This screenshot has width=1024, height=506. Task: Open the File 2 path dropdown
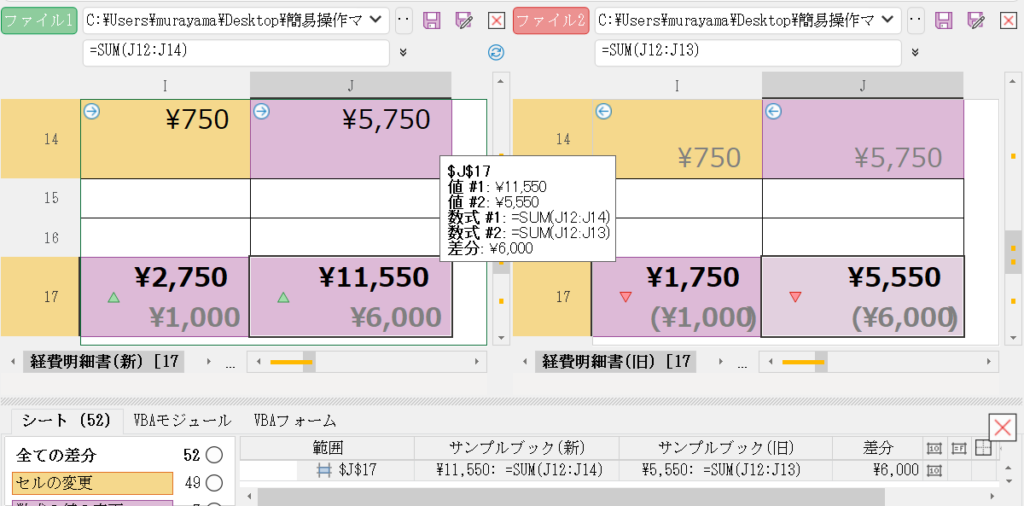click(889, 20)
